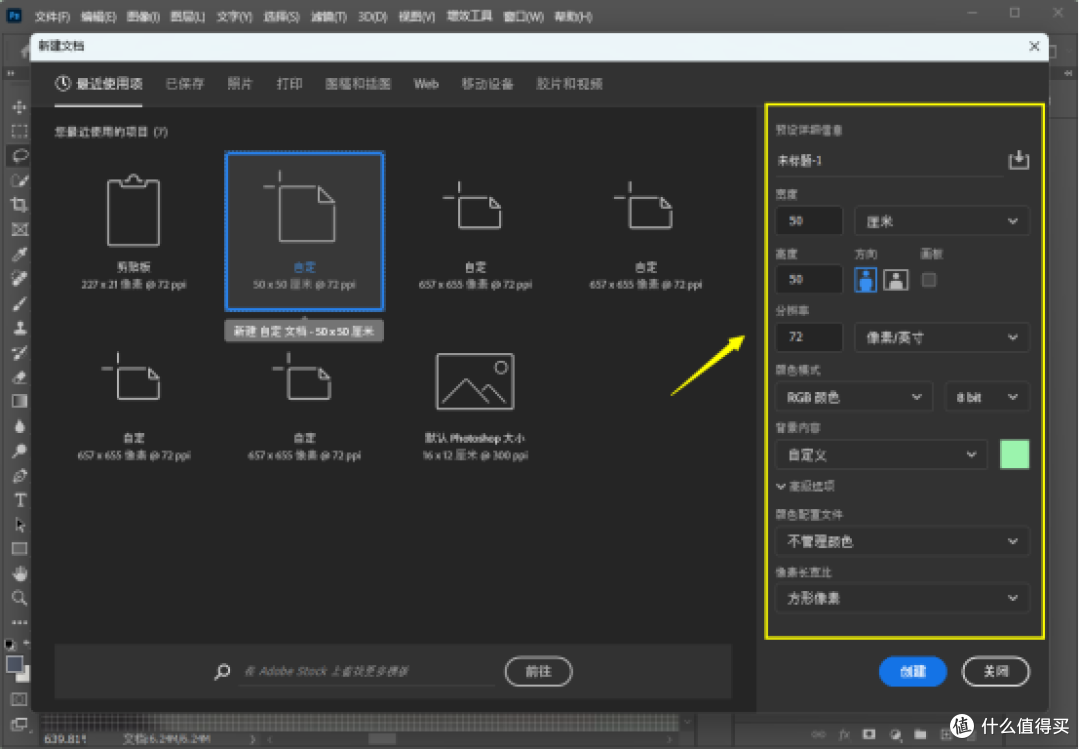Open the 图像(I) menu
The height and width of the screenshot is (749, 1080).
[x=143, y=17]
